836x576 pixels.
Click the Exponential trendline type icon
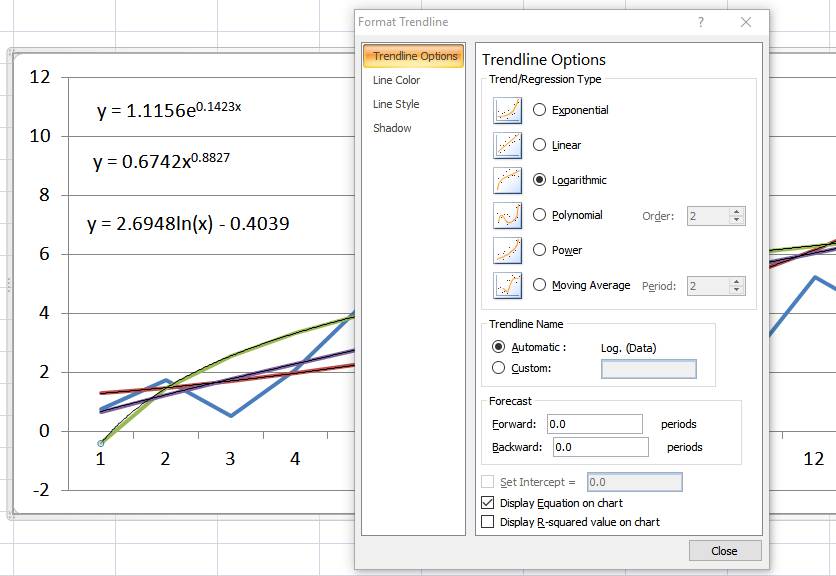tap(508, 110)
